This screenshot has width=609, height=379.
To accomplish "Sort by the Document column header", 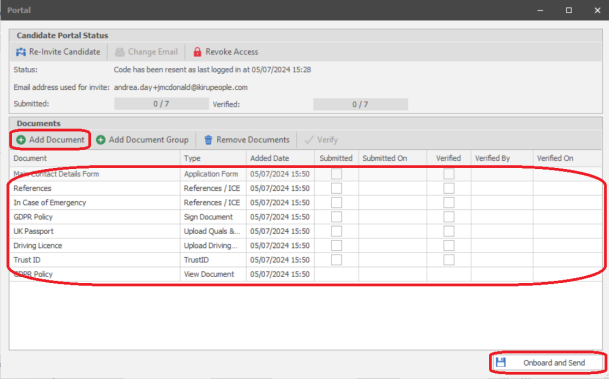I will [95, 158].
